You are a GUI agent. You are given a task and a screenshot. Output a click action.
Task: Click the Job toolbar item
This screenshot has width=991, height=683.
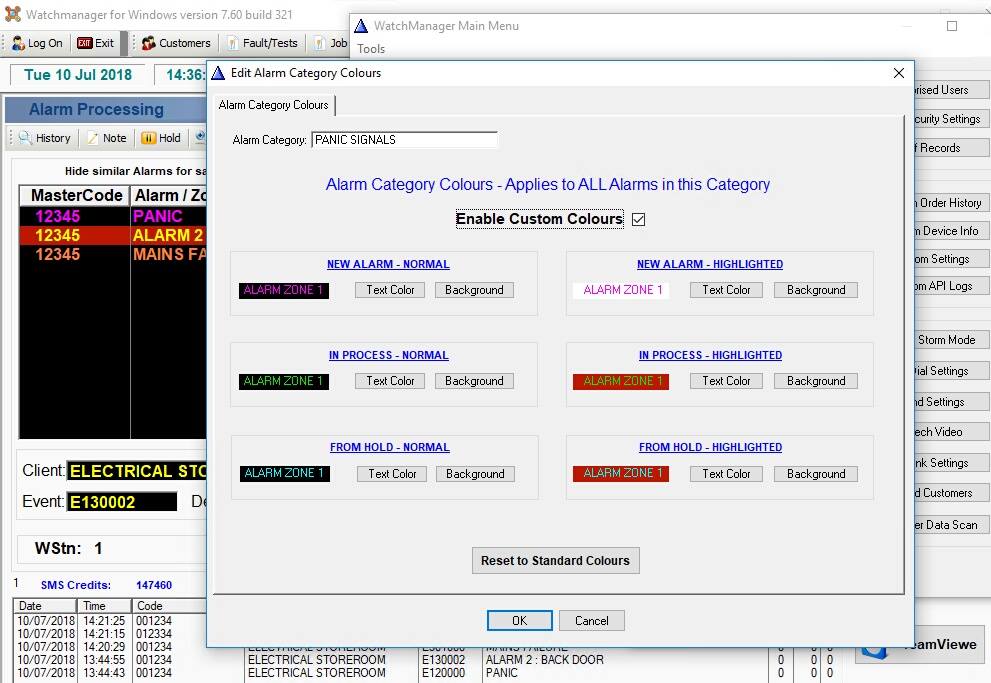[x=331, y=43]
